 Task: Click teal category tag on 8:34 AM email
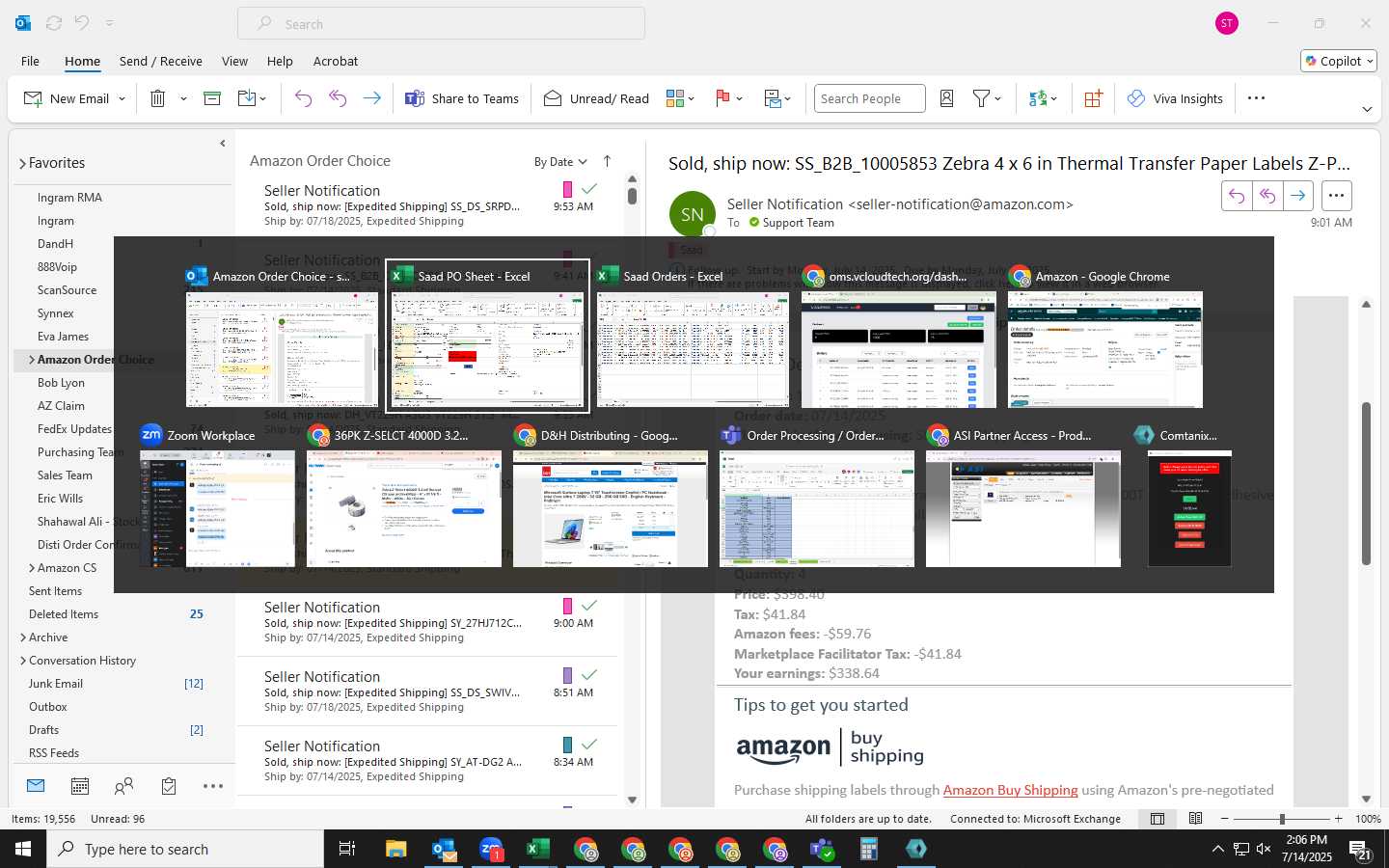567,745
